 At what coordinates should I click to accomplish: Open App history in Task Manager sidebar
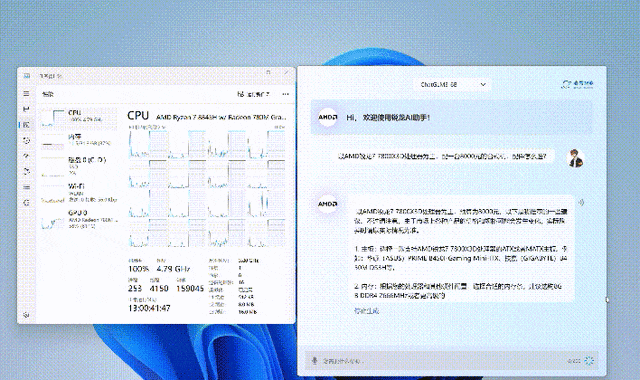pyautogui.click(x=26, y=140)
